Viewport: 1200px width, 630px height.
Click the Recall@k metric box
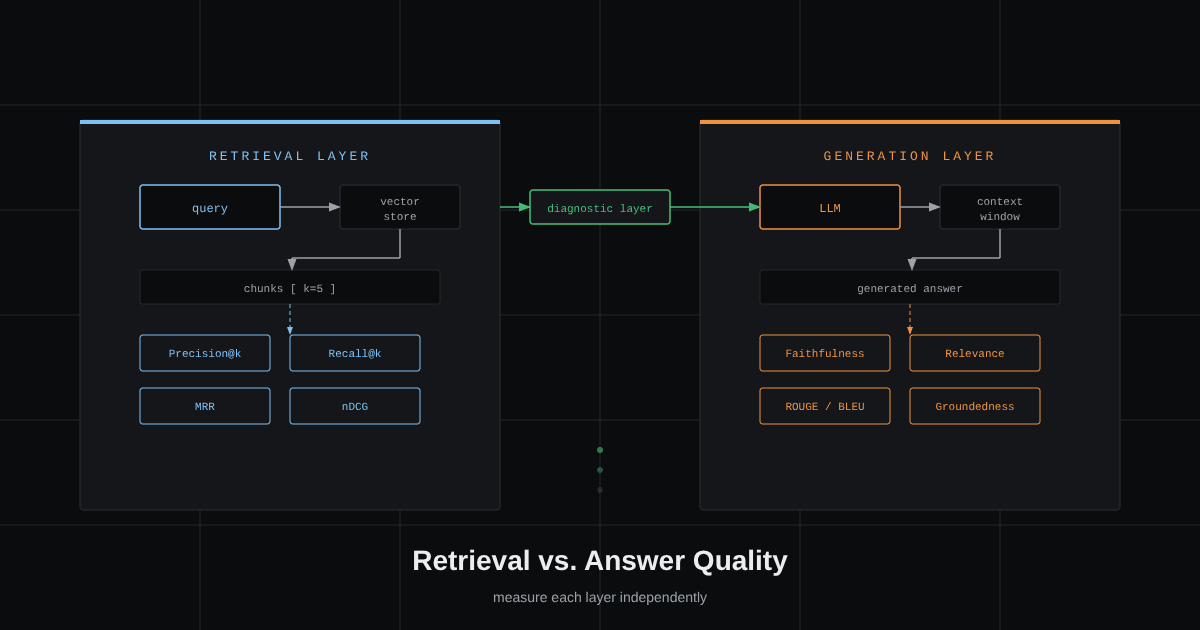(x=355, y=353)
